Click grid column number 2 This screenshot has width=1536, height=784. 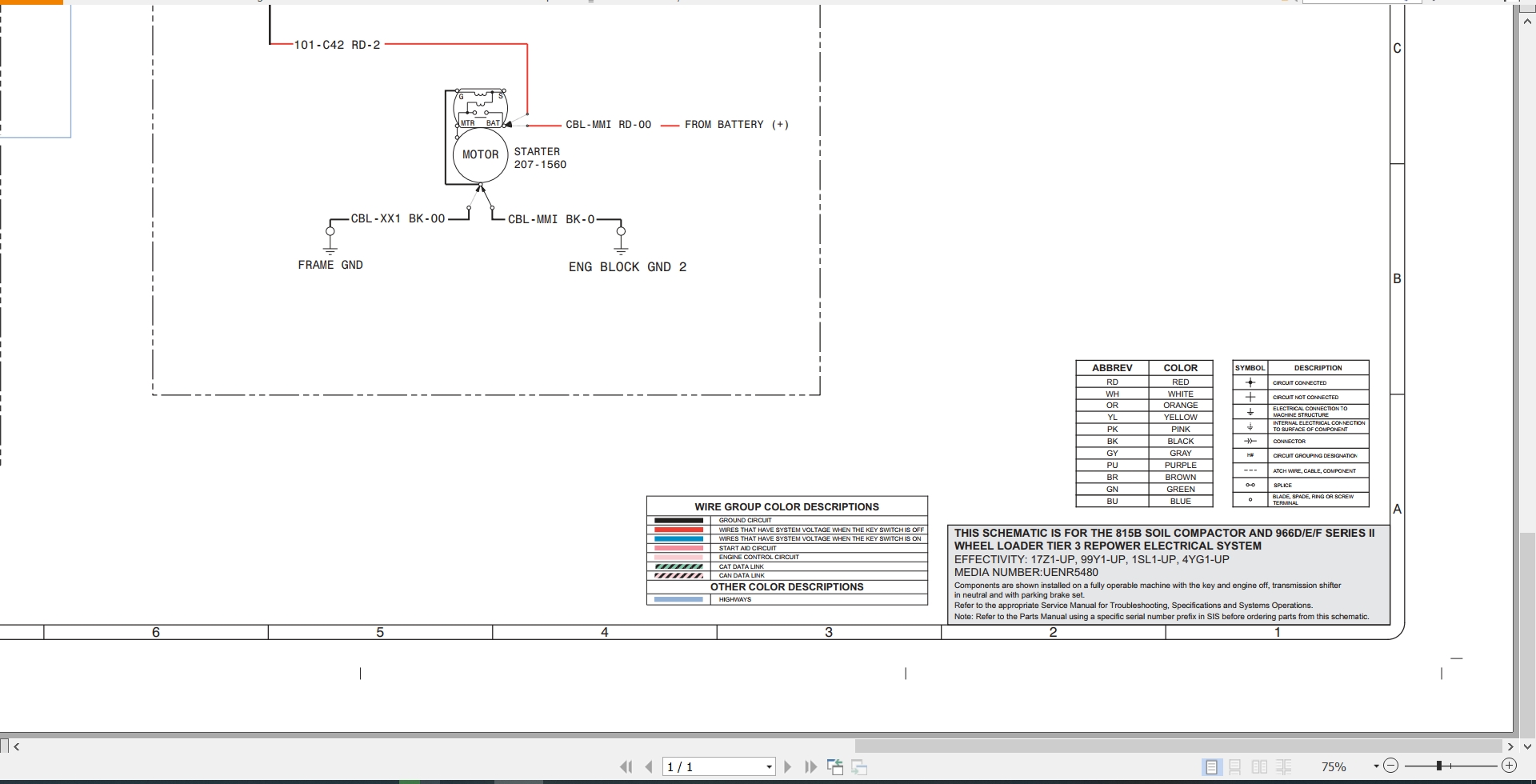pyautogui.click(x=1053, y=632)
